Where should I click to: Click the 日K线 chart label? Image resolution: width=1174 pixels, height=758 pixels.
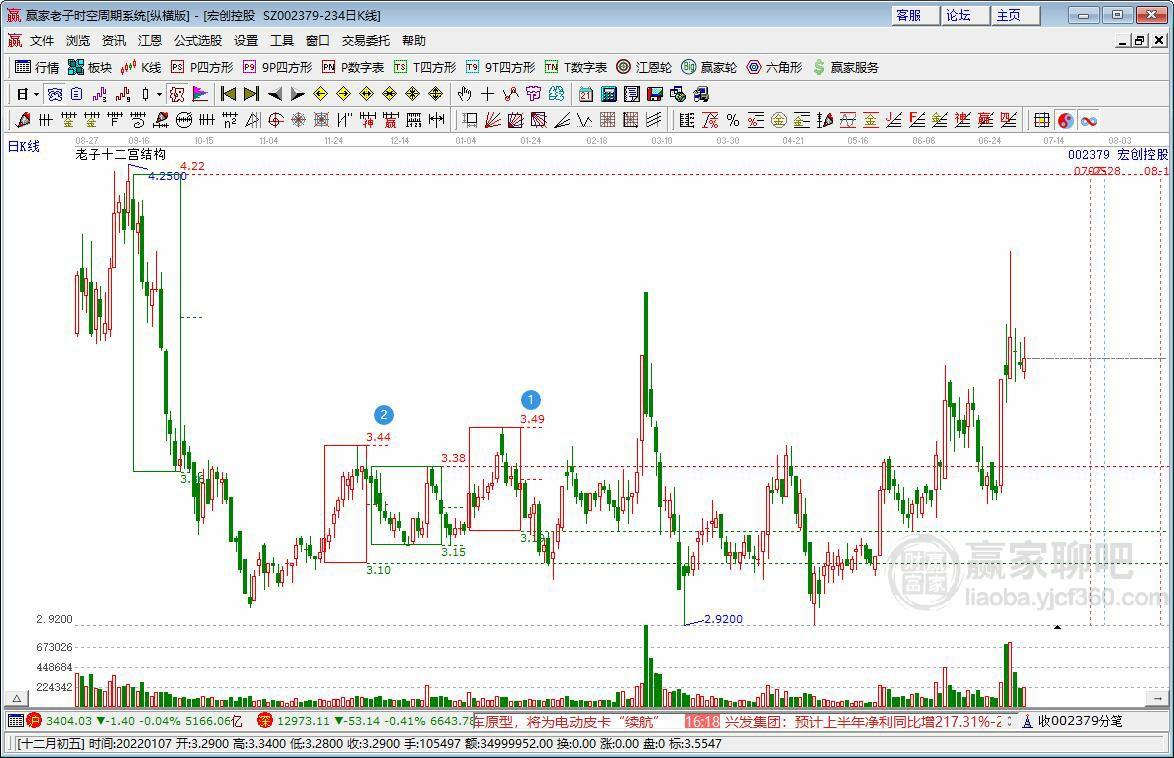24,147
